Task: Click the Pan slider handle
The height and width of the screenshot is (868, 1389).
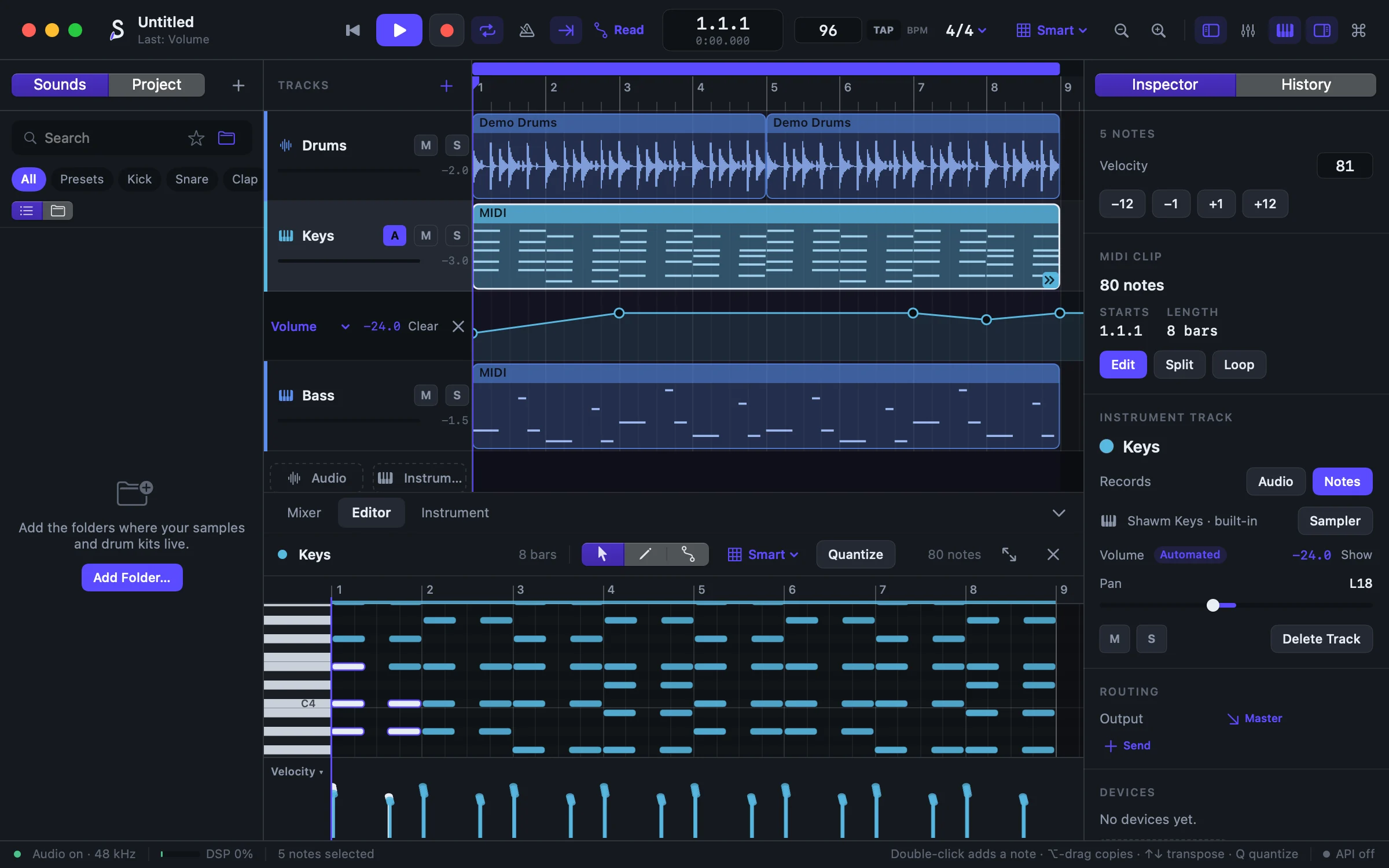Action: 1213,605
